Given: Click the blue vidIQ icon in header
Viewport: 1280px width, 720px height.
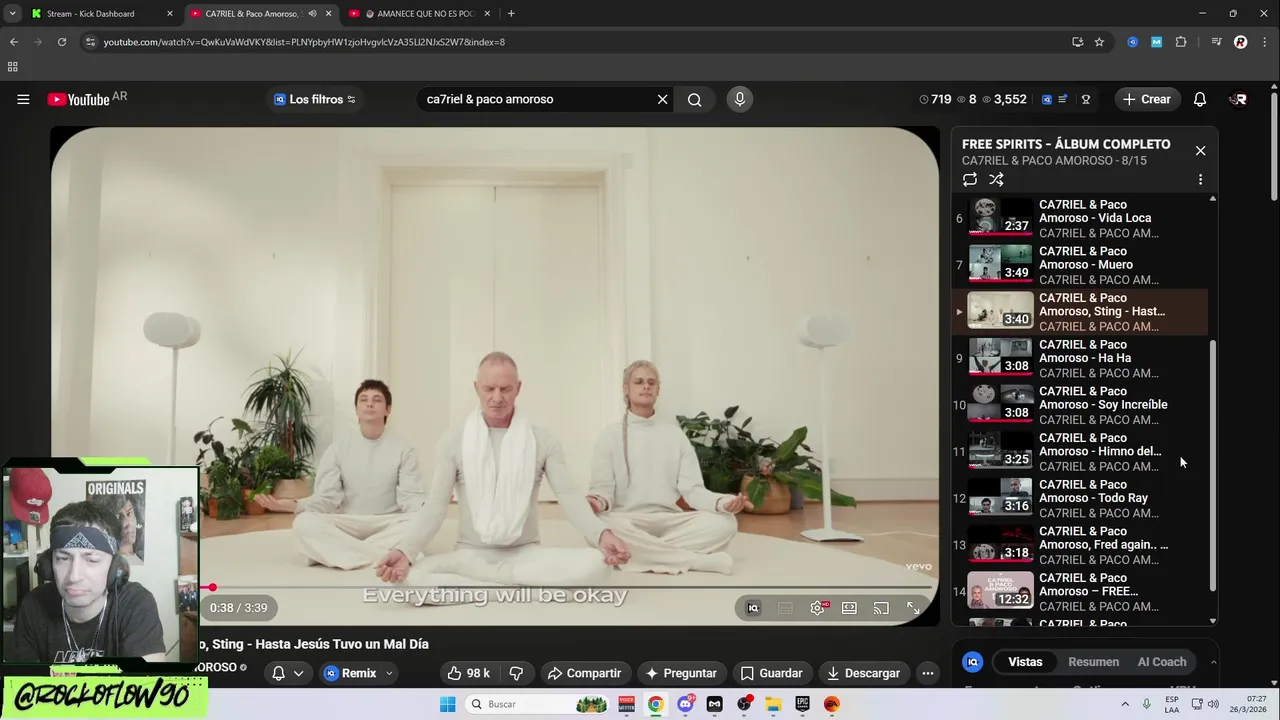Looking at the screenshot, I should click(x=1047, y=99).
